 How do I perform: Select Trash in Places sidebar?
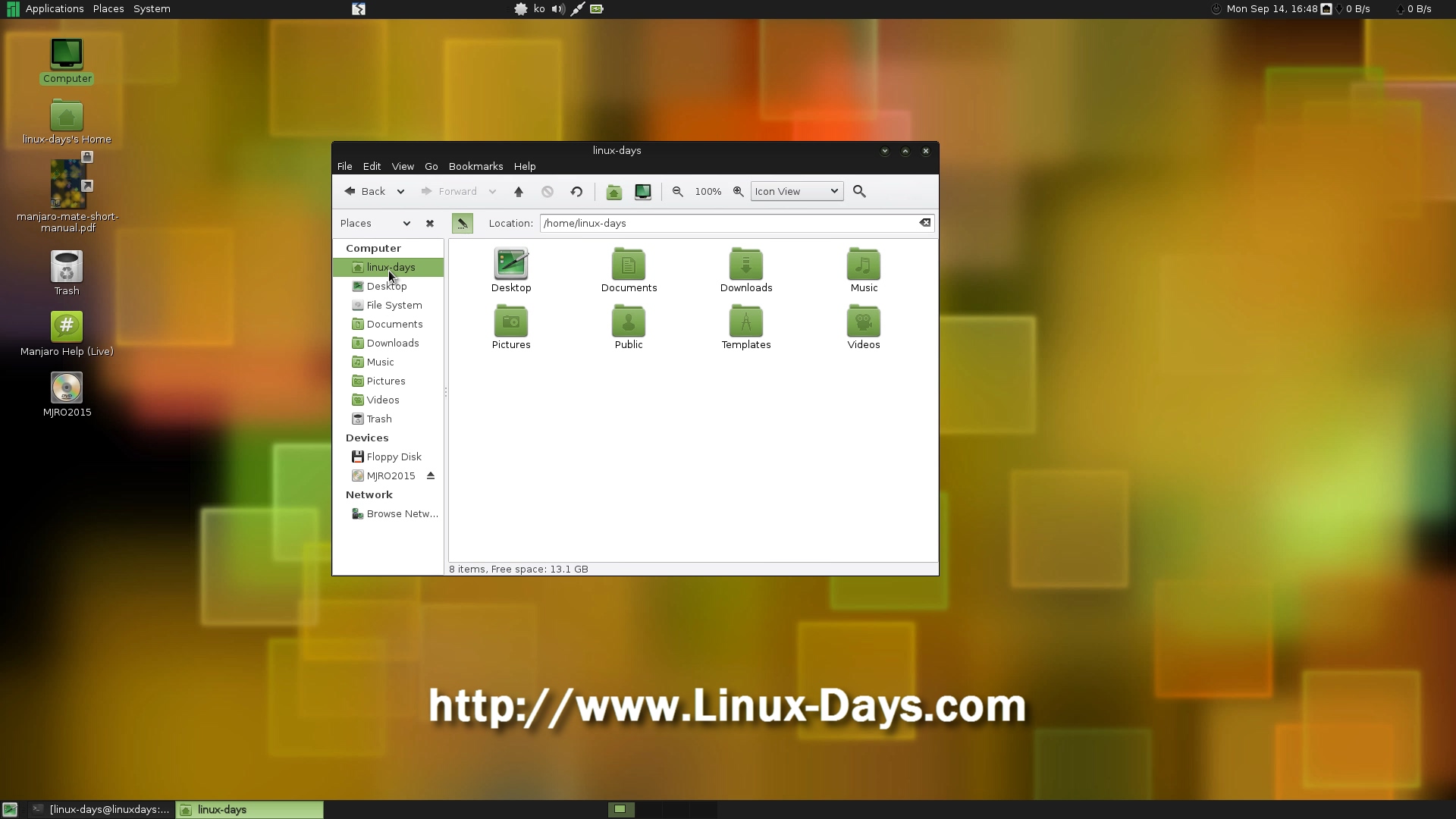(x=388, y=419)
